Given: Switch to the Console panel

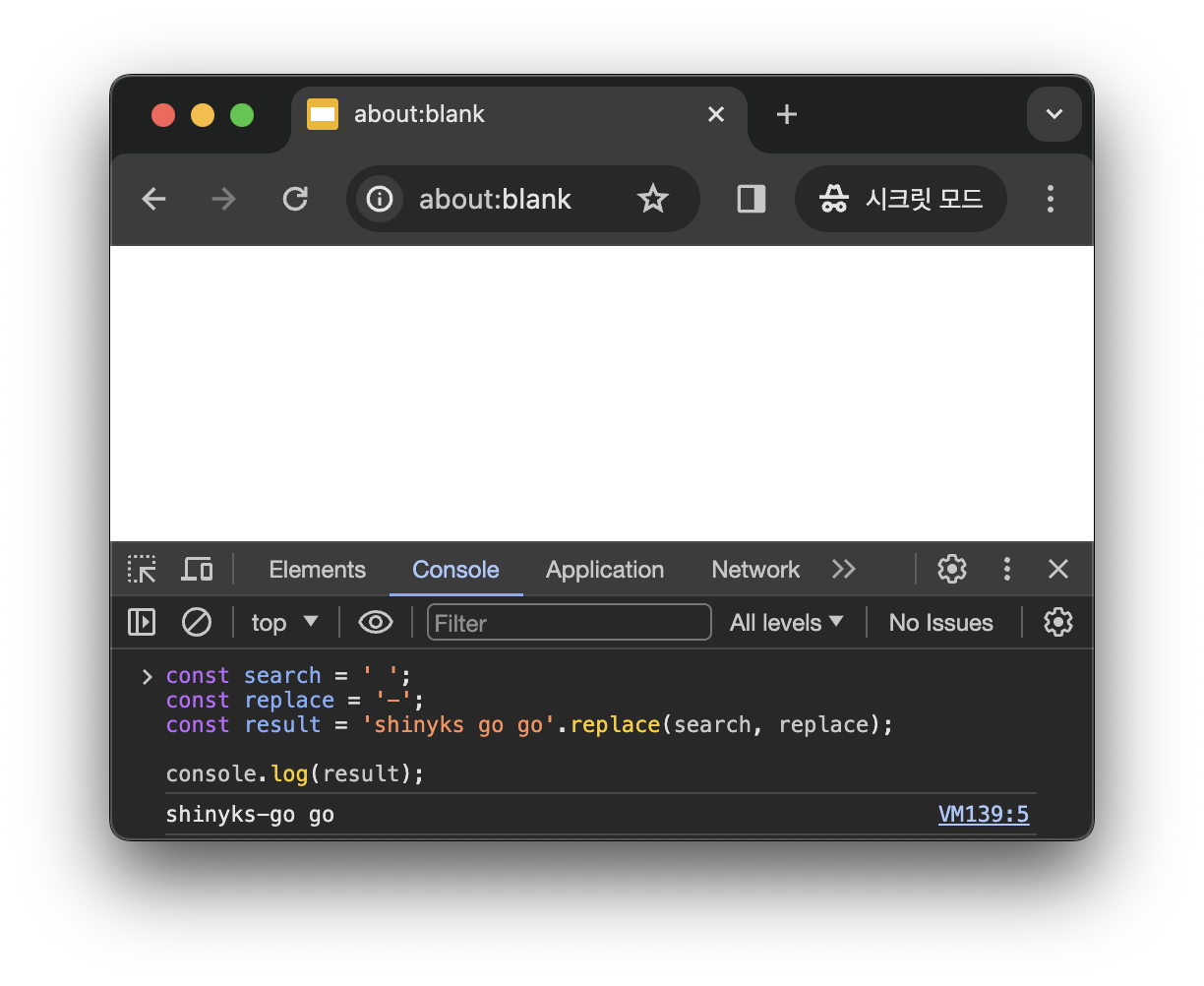Looking at the screenshot, I should coord(455,570).
